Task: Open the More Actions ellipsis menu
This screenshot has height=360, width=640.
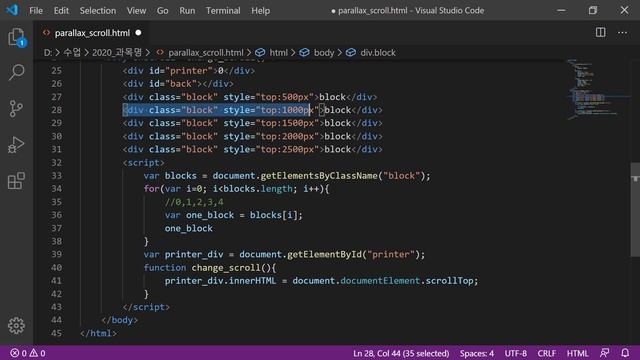Action: click(x=622, y=33)
